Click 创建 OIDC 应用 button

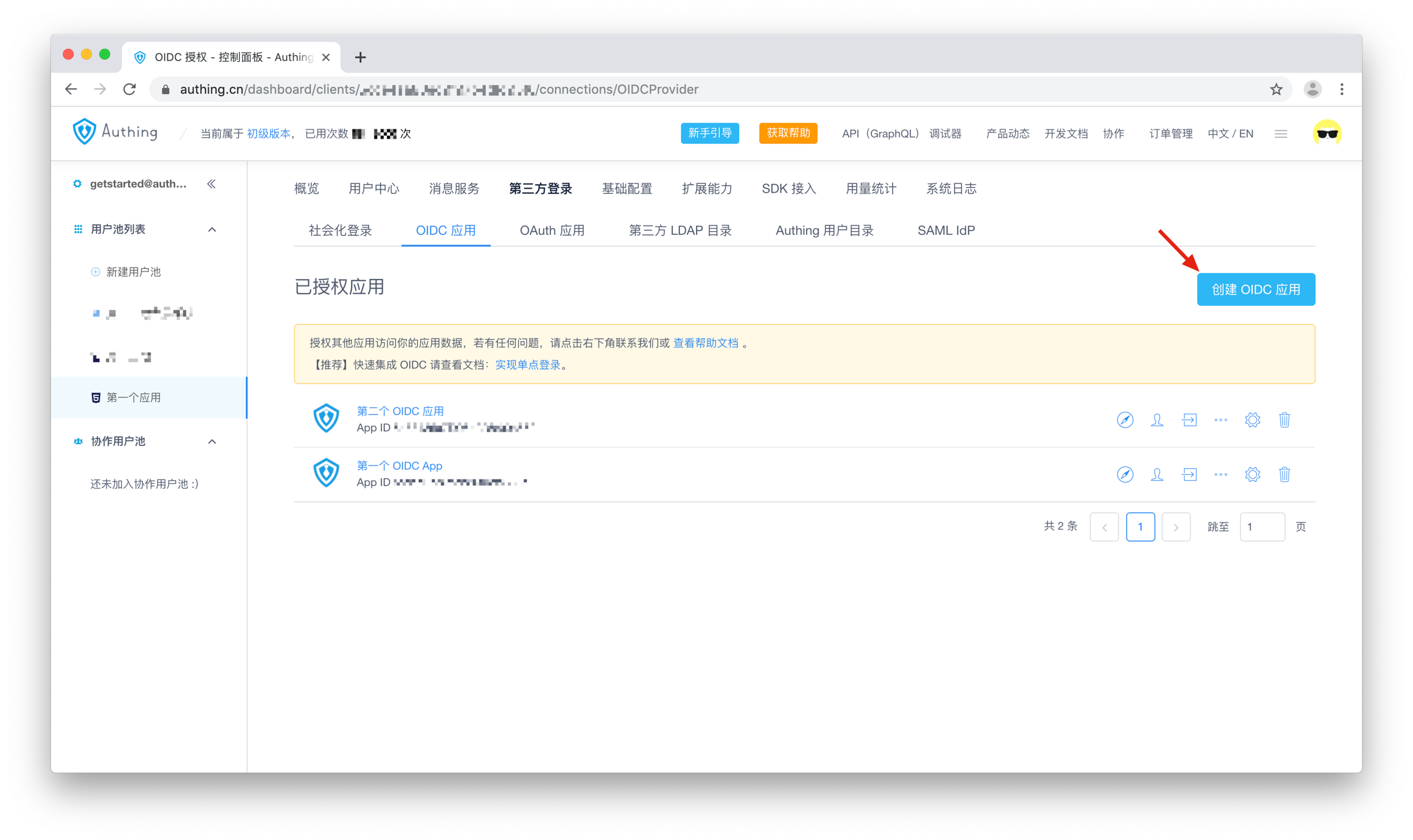click(1255, 289)
